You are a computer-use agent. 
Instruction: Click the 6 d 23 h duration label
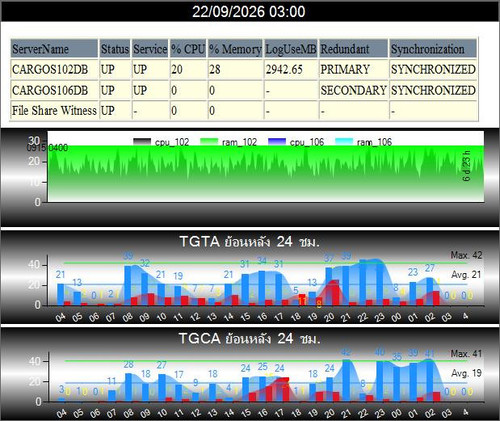coord(466,166)
